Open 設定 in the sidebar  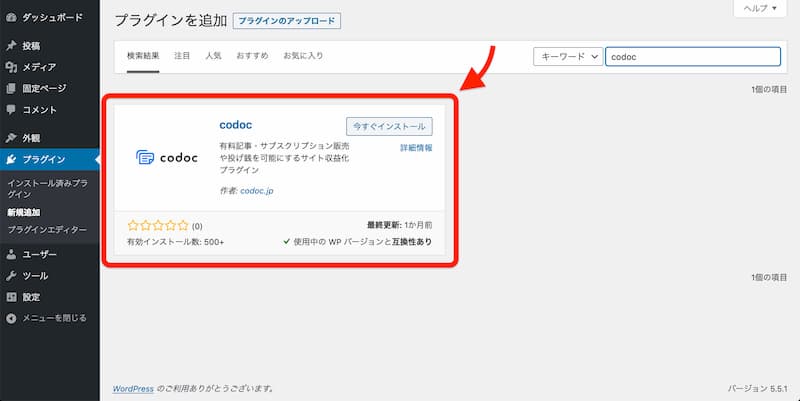point(49,297)
